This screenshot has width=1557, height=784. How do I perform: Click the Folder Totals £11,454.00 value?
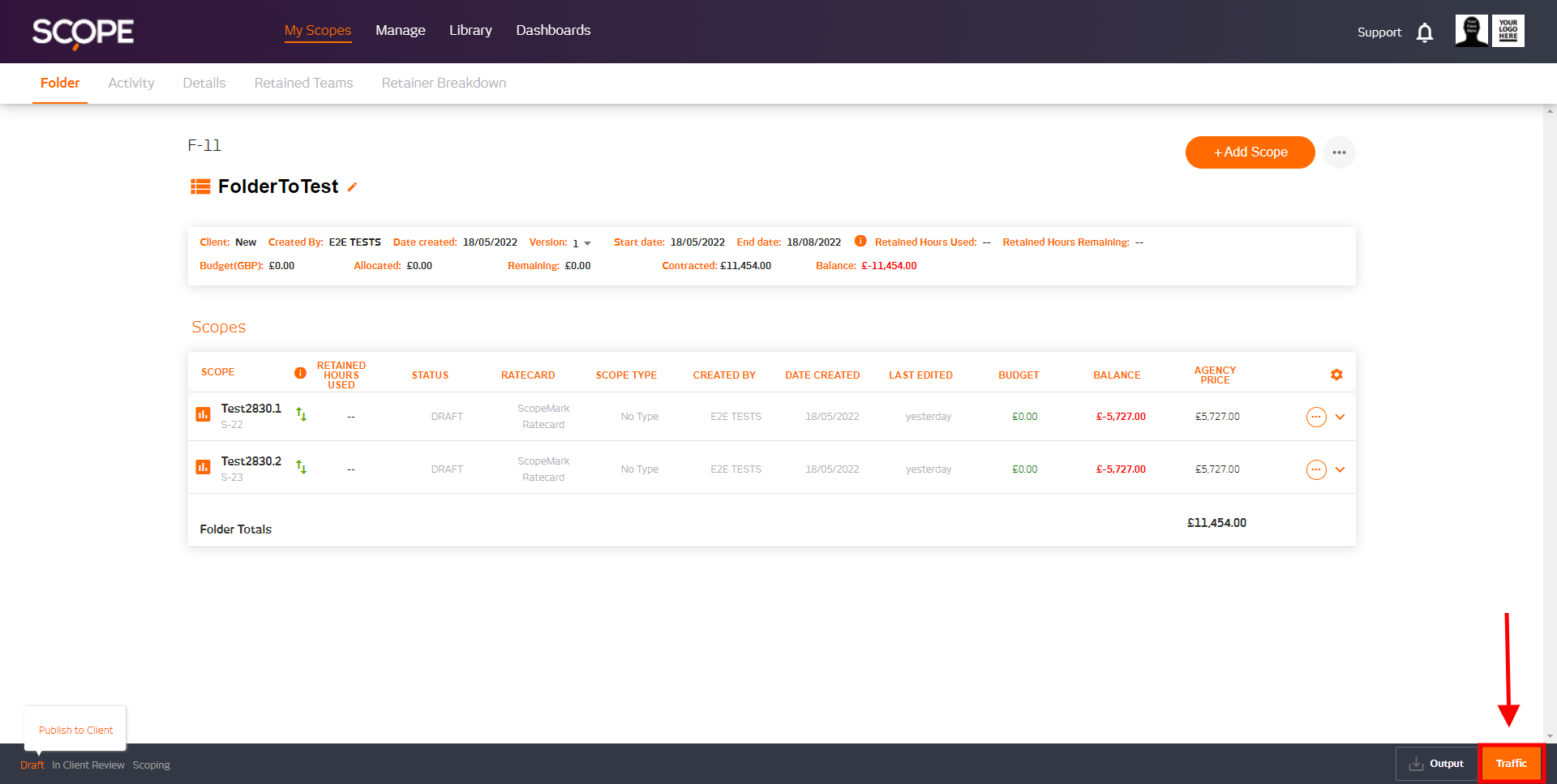point(1217,523)
